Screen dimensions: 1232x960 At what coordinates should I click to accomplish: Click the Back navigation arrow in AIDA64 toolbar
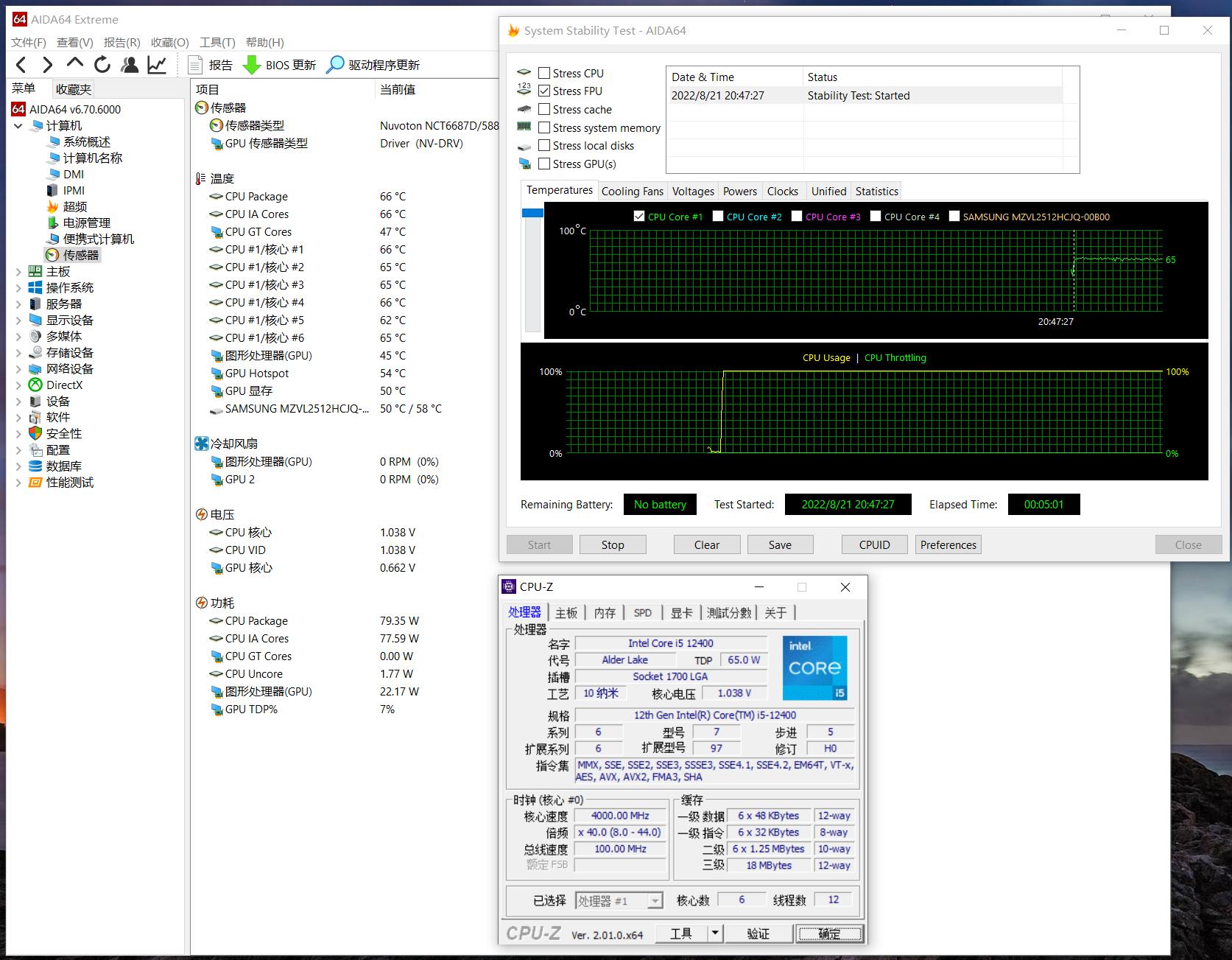(21, 65)
